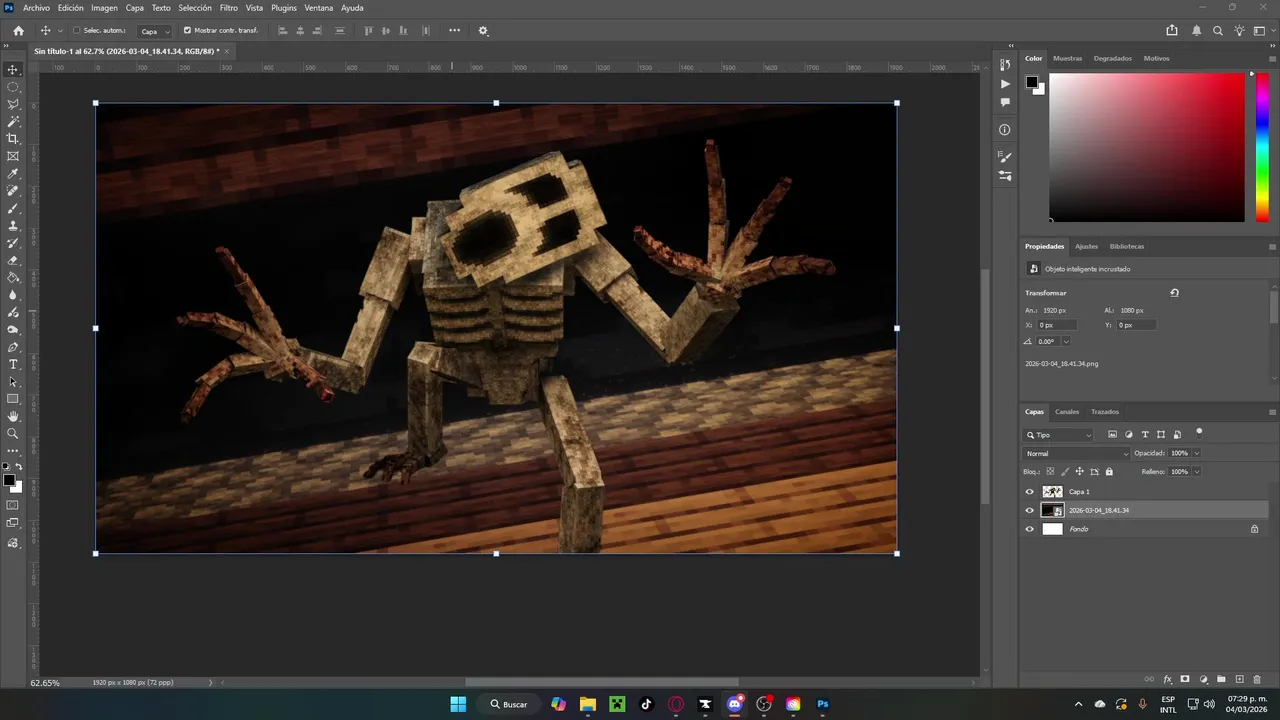Hide the Fondo layer
This screenshot has height=720, width=1280.
1030,529
